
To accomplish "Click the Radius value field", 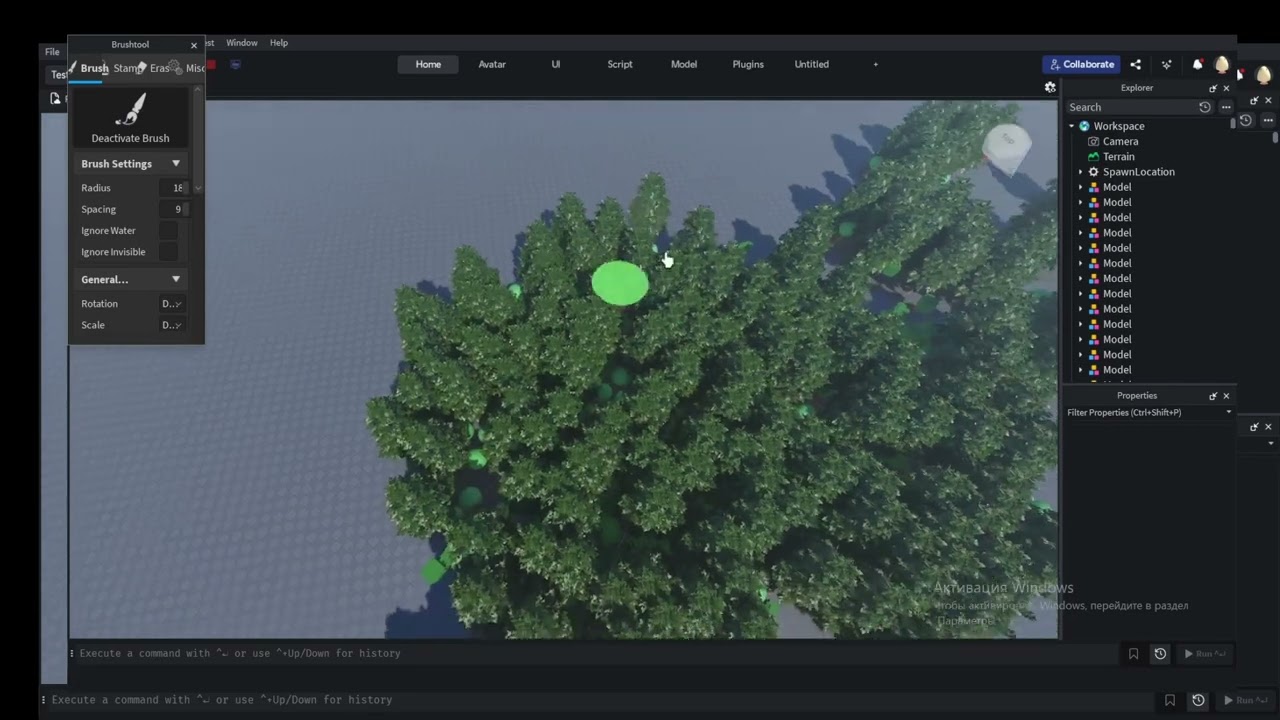I will click(x=175, y=188).
